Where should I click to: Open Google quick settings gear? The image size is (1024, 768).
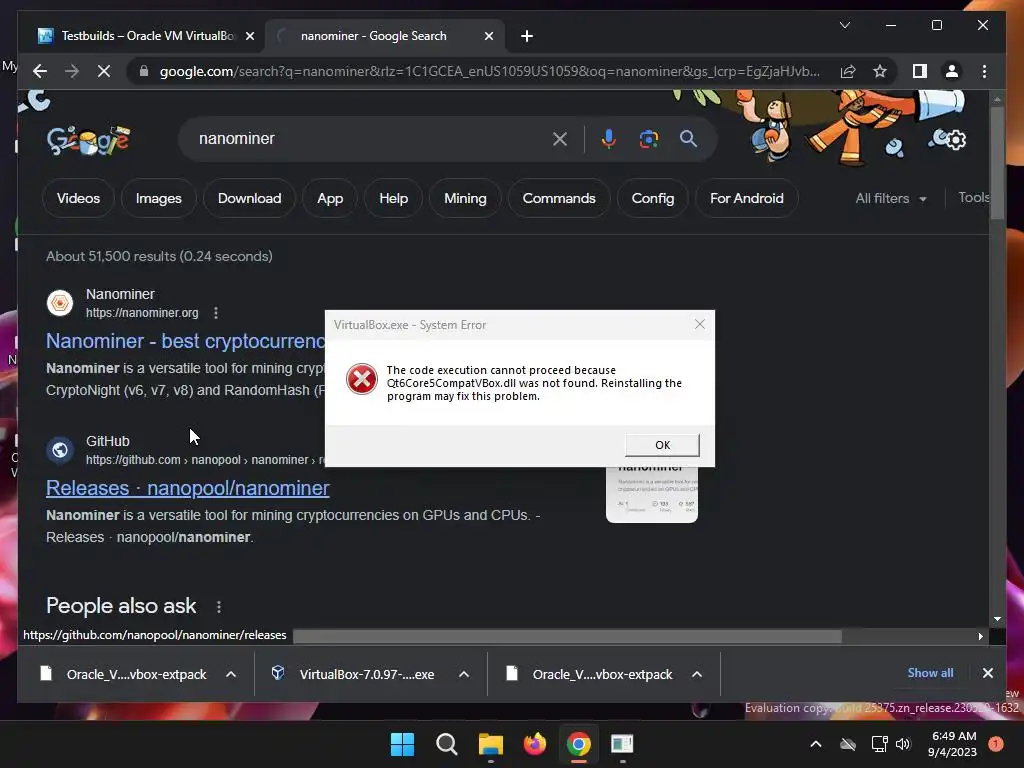955,140
